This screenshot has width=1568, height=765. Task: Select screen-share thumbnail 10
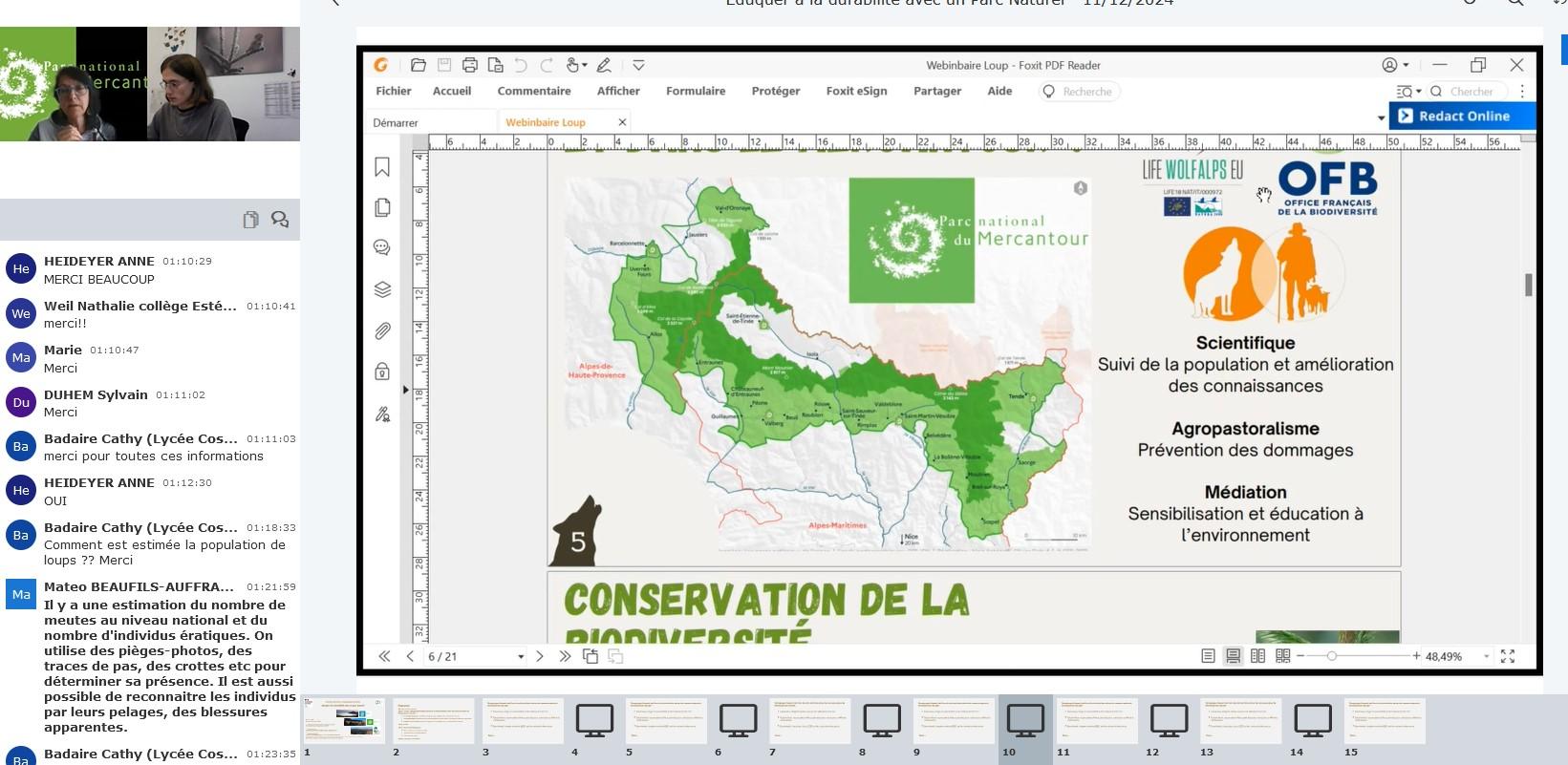[x=1025, y=721]
